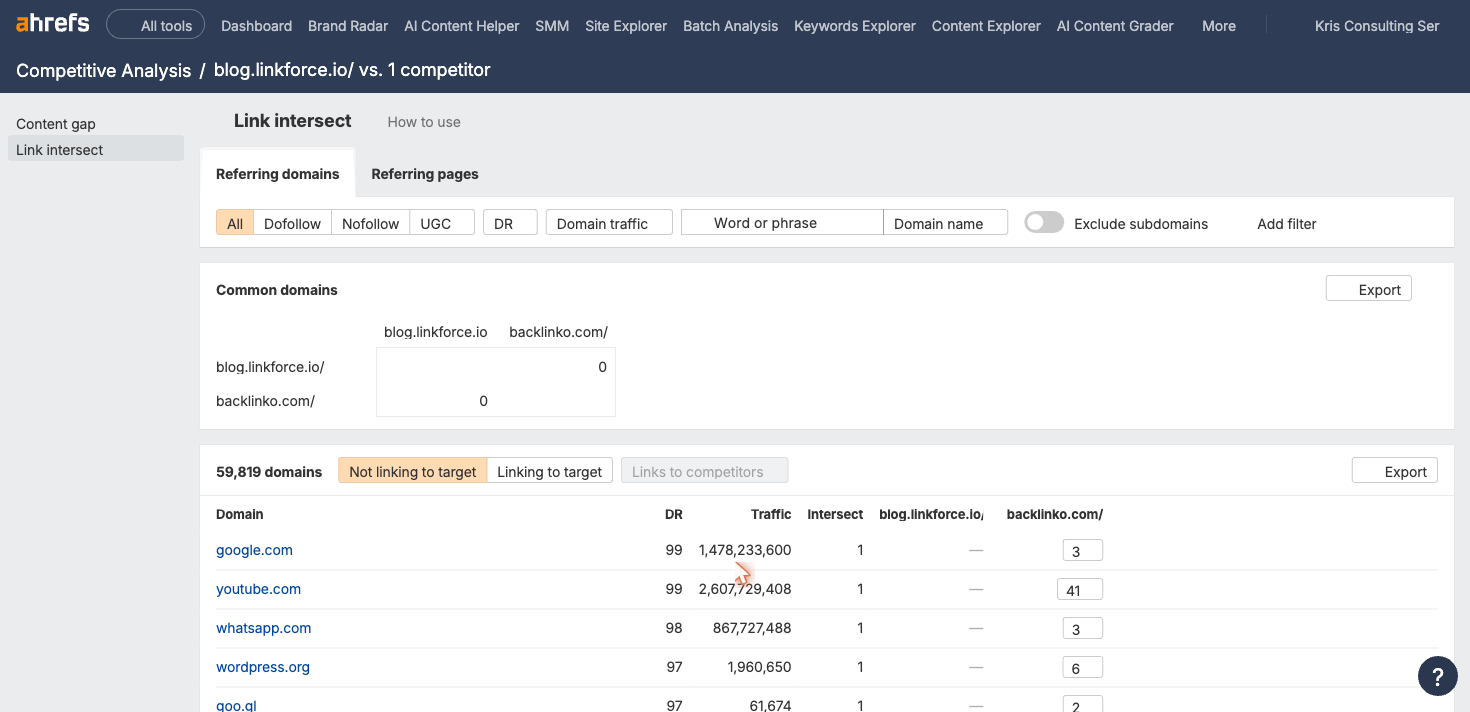This screenshot has width=1470, height=712.
Task: Filter by Nofollow links
Action: point(370,223)
